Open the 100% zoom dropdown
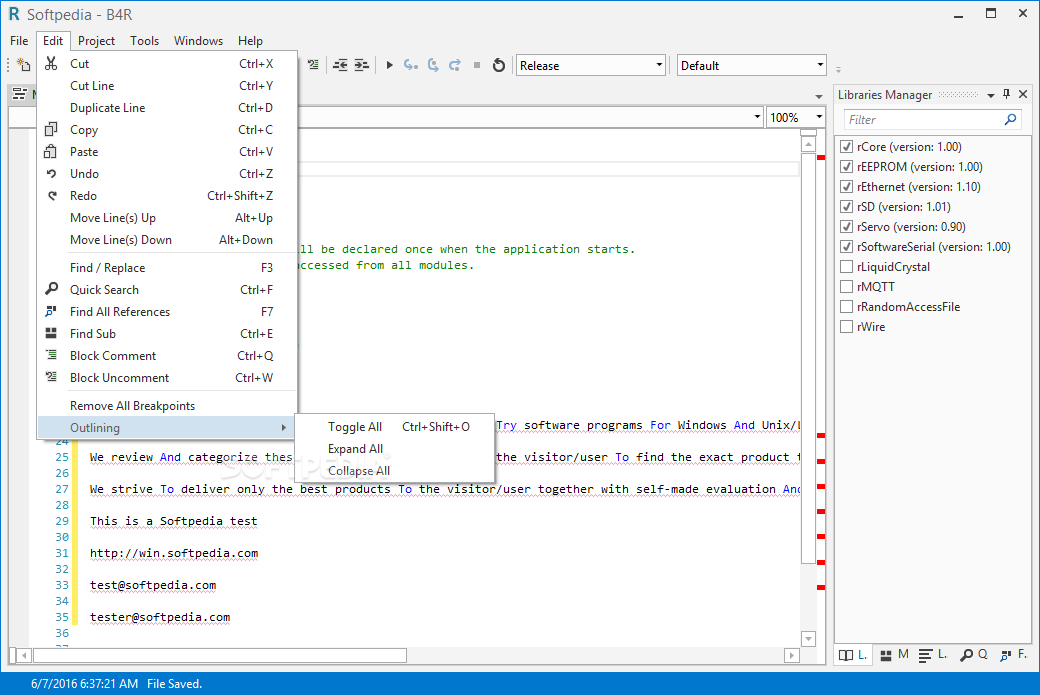 795,117
